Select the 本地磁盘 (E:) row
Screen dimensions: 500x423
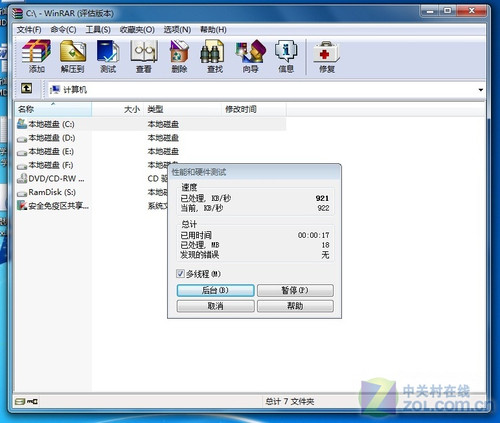coord(151,151)
